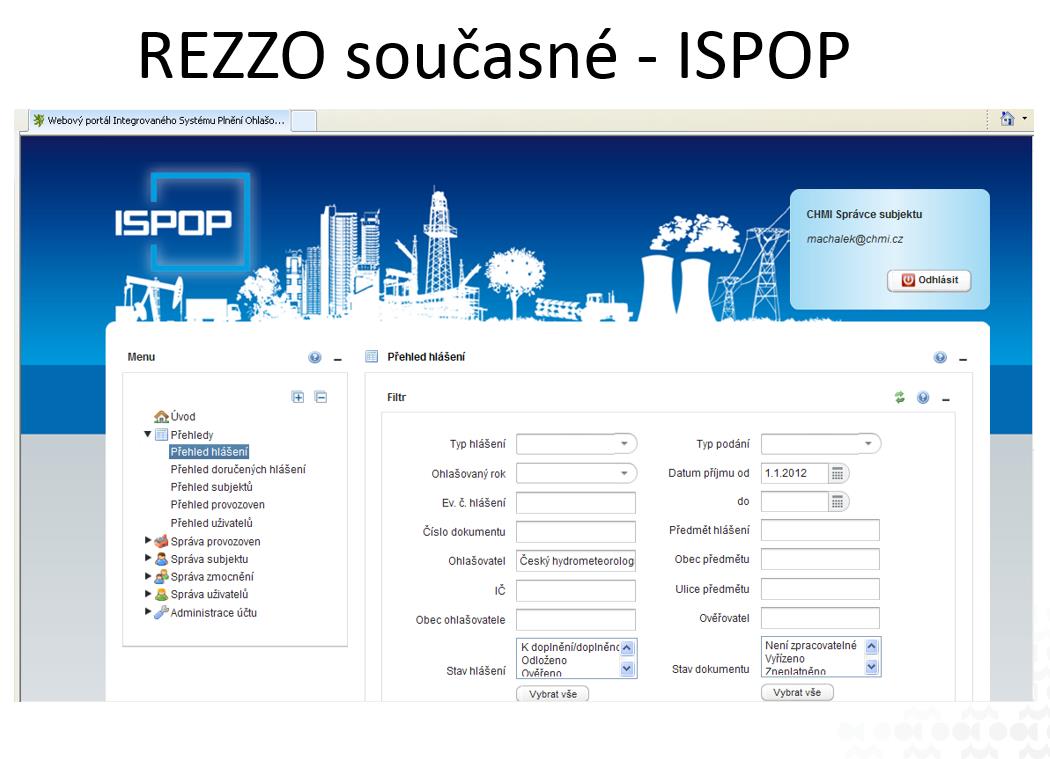Click the Ověřovatel input field
Viewport: 1050px width, 759px height.
820,618
